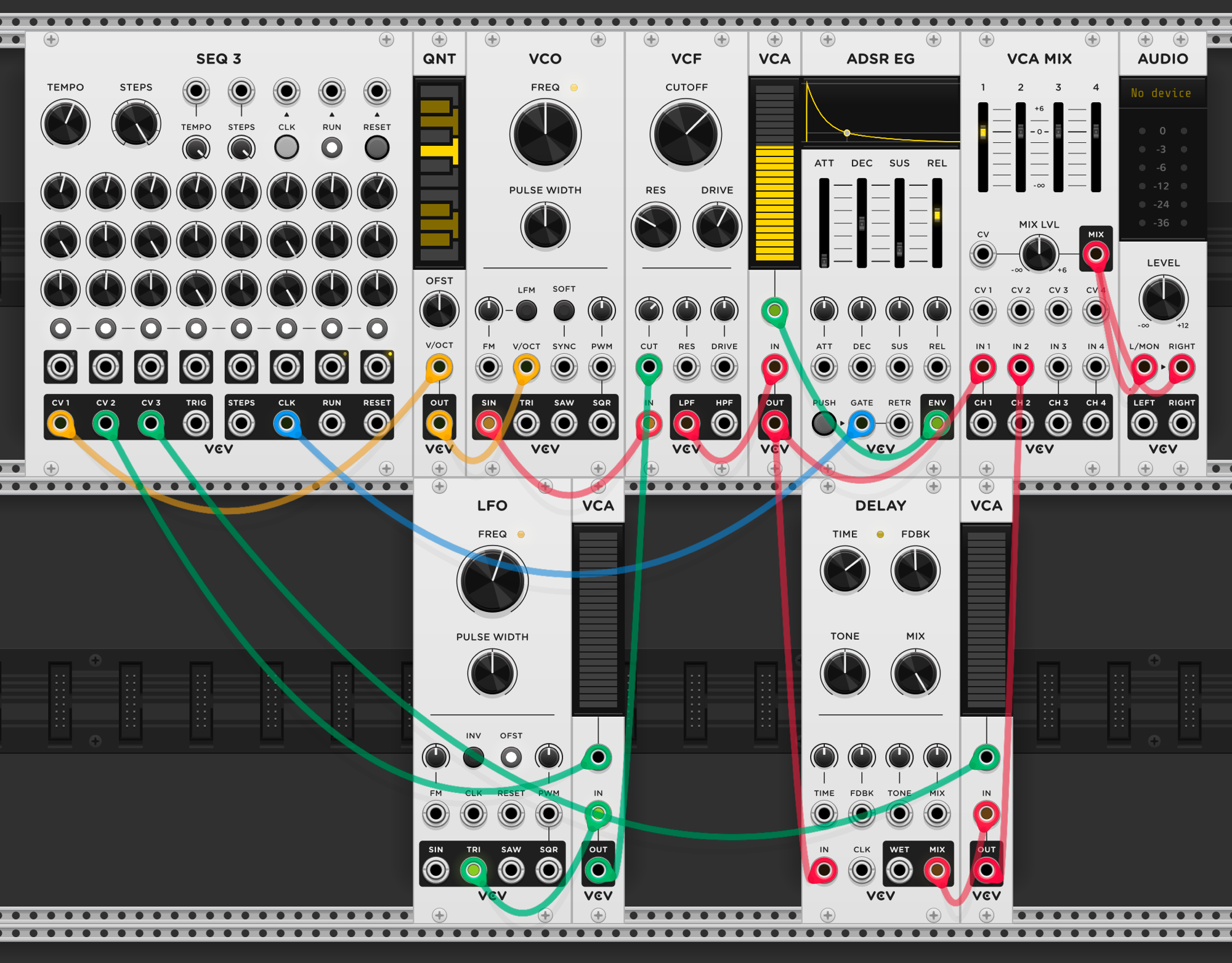Viewport: 1232px width, 963px height.
Task: Click the top VCA level fader display
Action: 774,173
